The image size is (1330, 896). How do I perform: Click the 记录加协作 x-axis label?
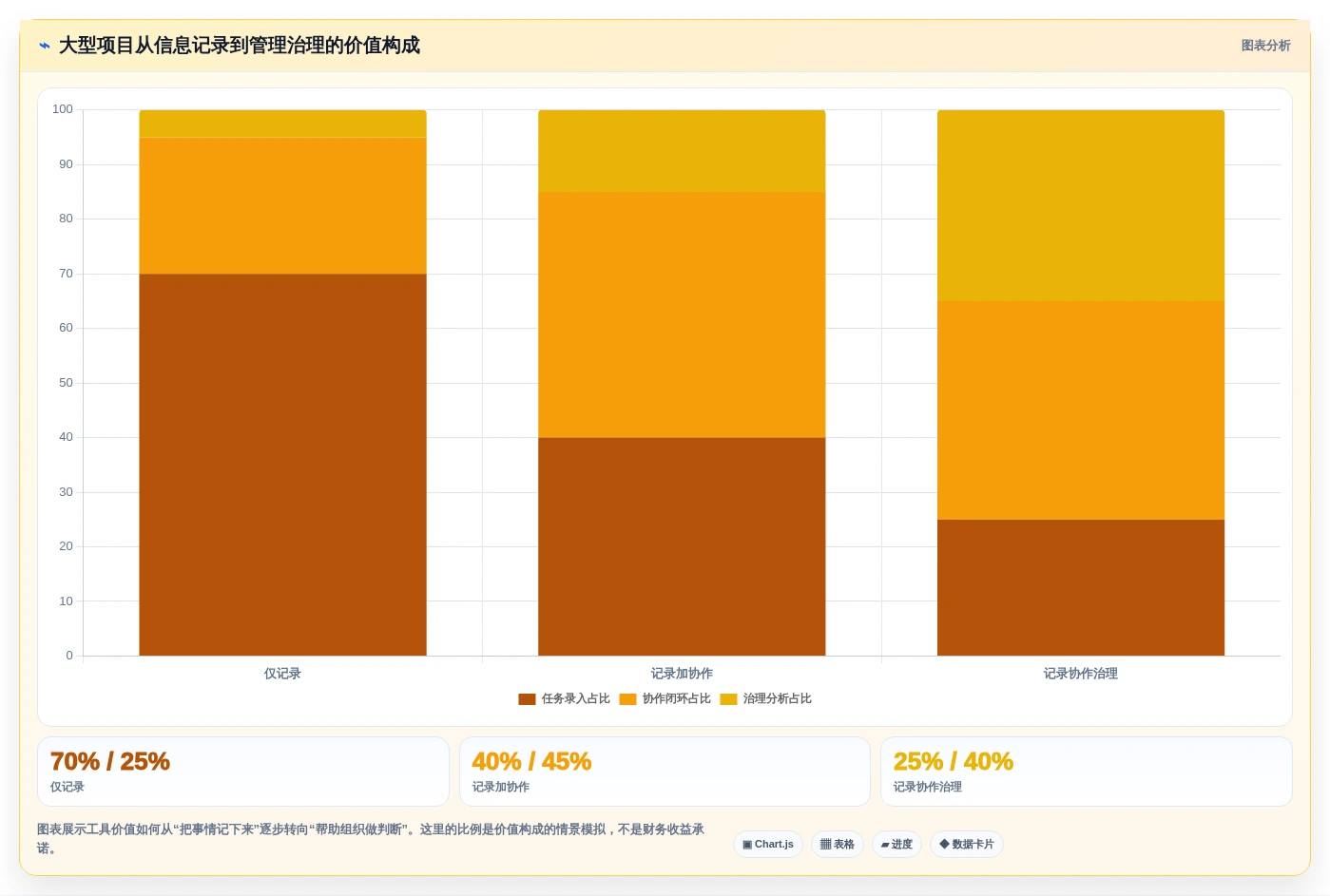coord(682,674)
